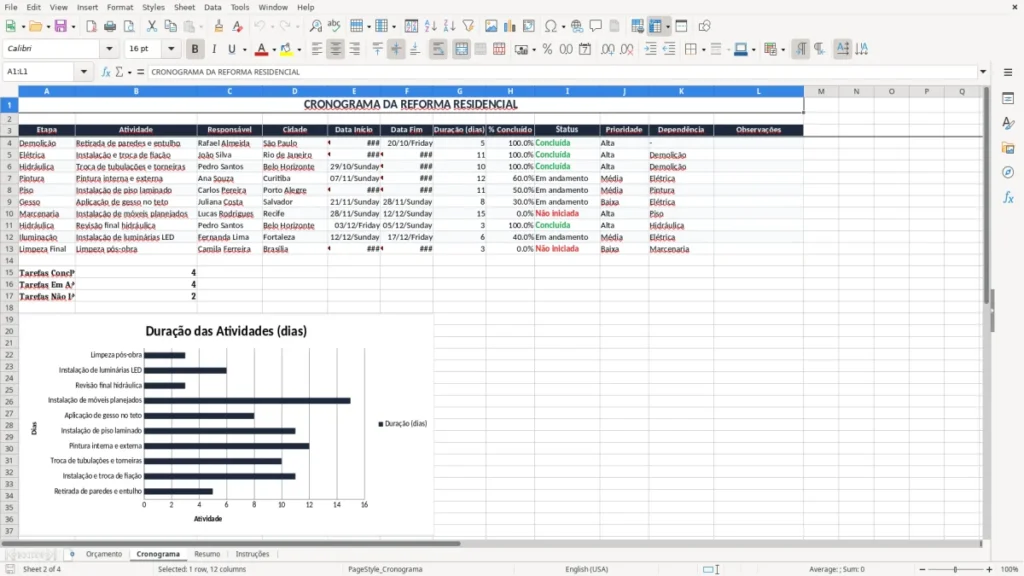Click the Save document icon
The image size is (1024, 576).
pos(61,26)
